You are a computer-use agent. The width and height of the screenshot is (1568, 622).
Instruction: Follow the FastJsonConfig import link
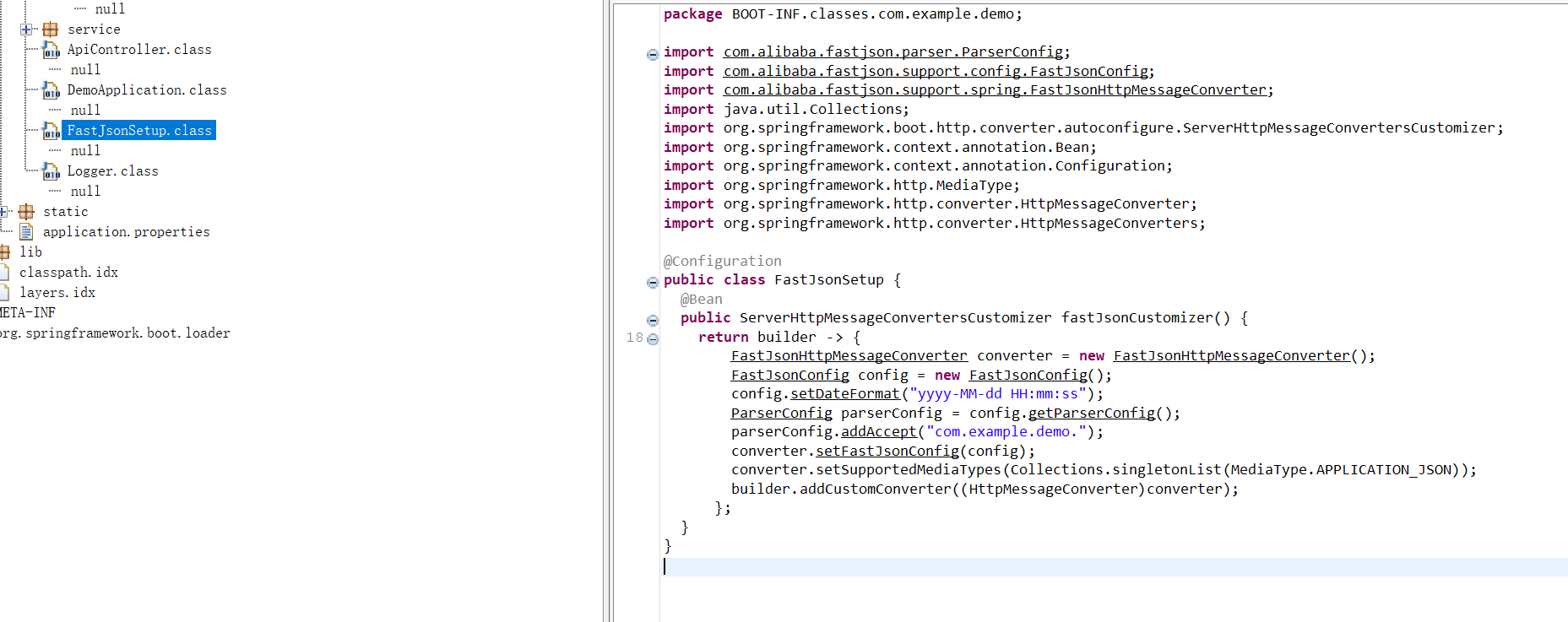[x=936, y=72]
